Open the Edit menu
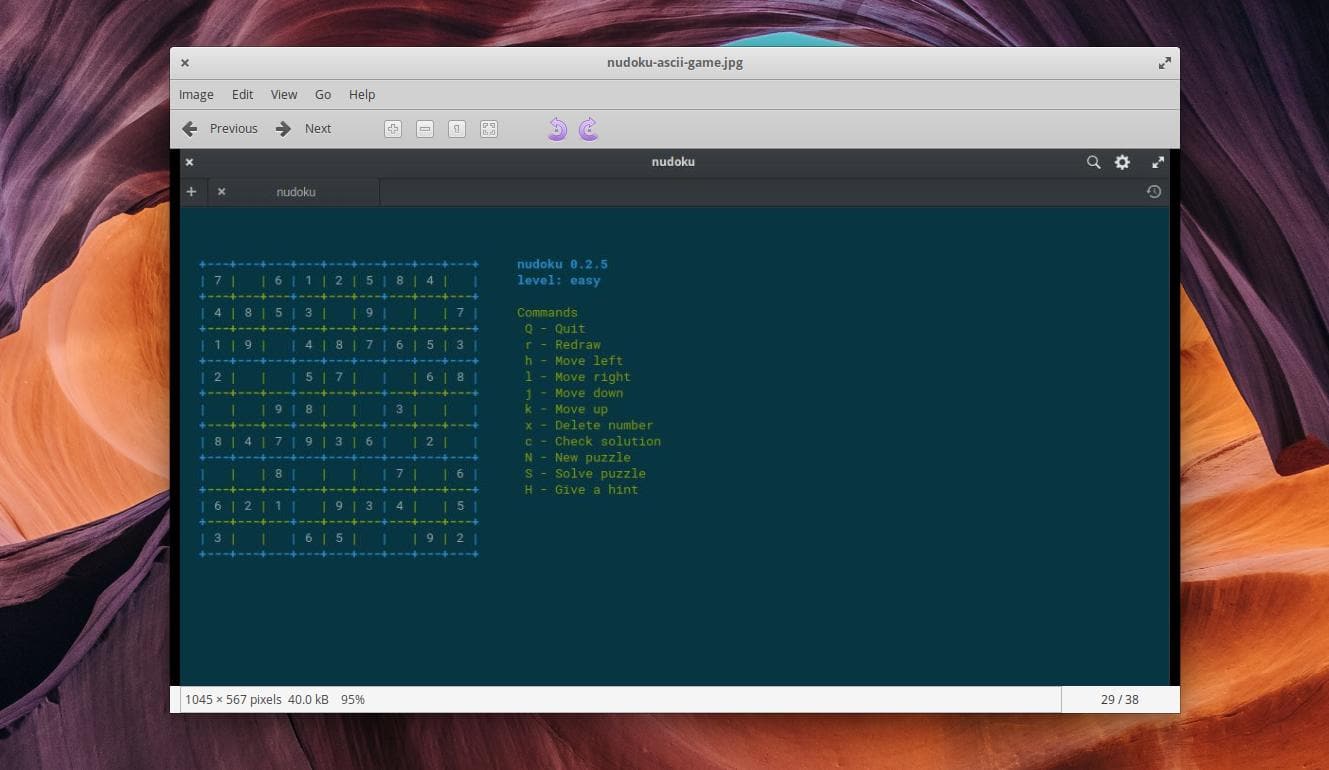This screenshot has width=1329, height=770. tap(242, 95)
